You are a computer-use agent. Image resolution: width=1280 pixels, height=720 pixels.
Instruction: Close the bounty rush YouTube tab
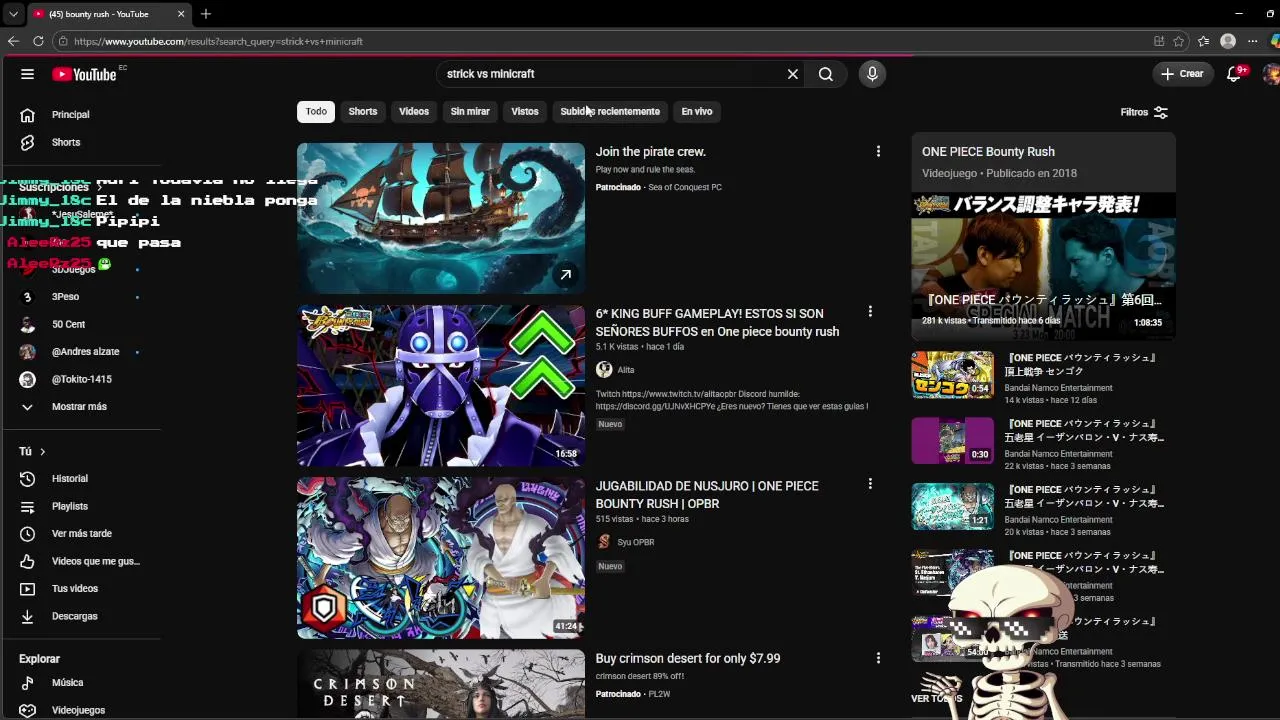pos(181,14)
